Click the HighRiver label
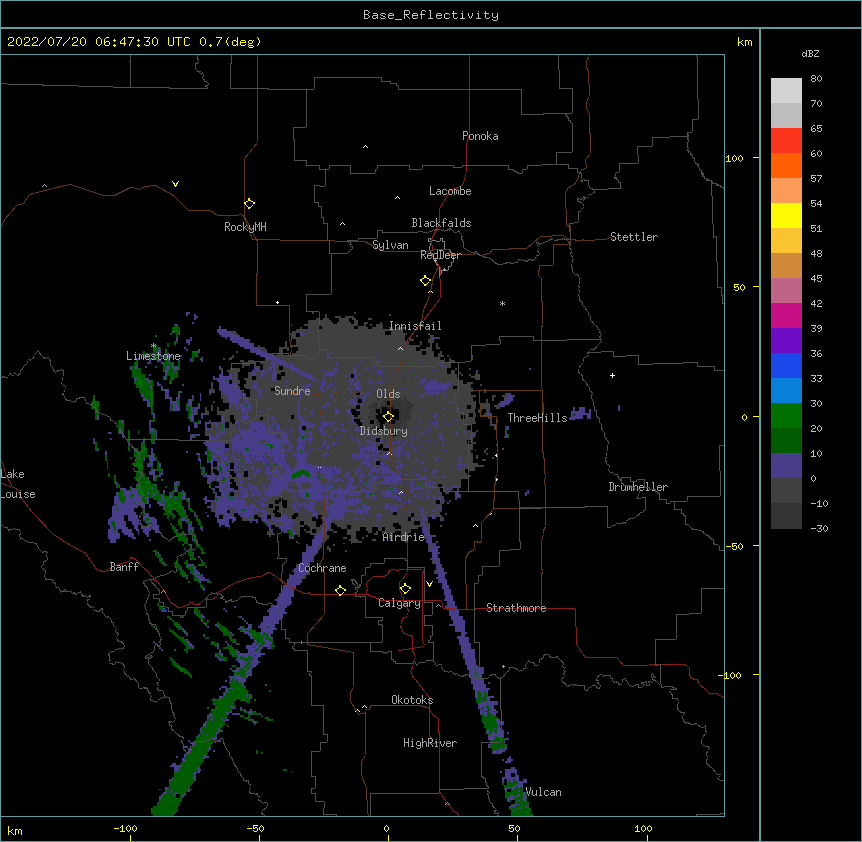 430,743
